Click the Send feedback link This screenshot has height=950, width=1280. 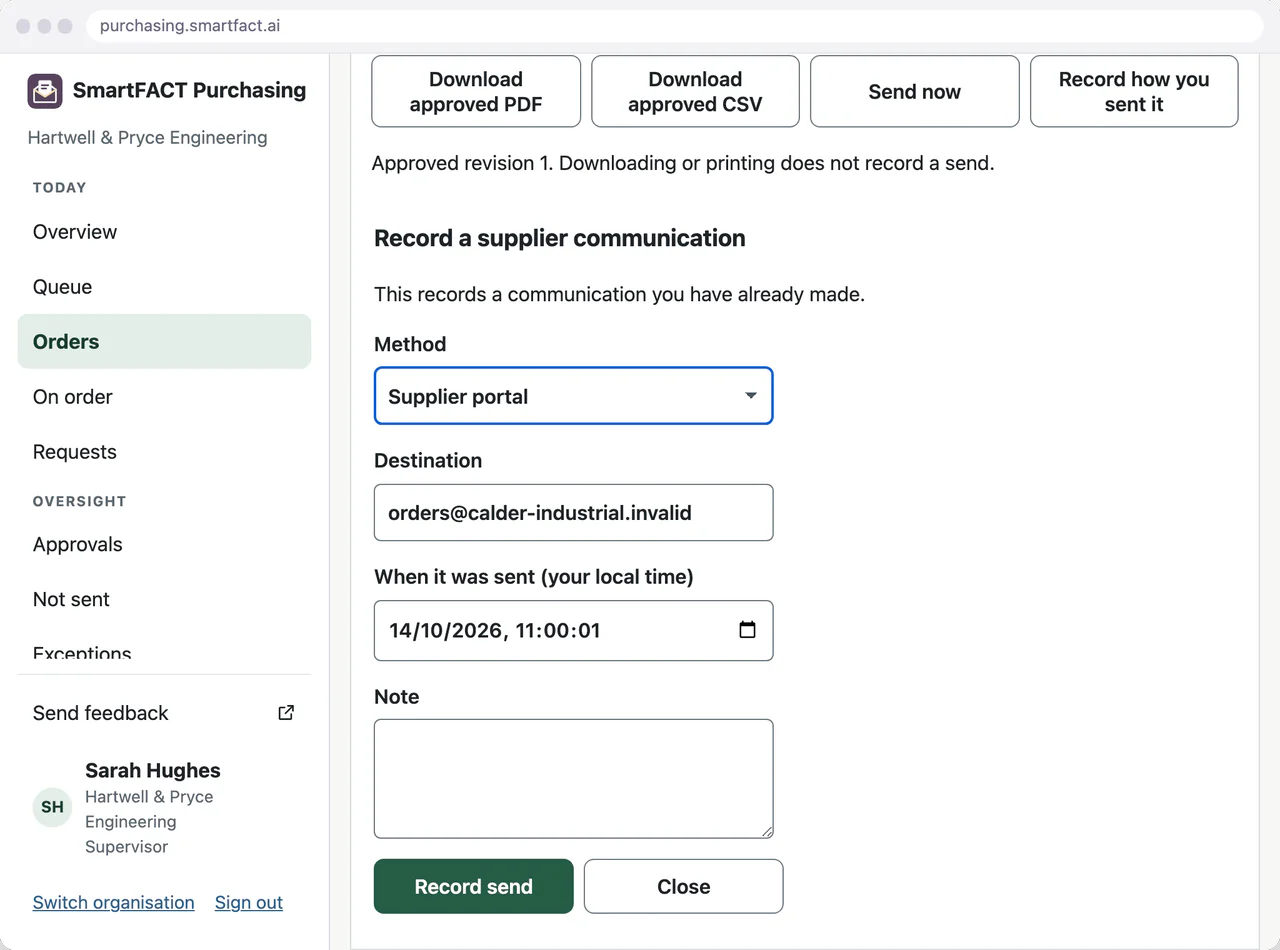tap(164, 713)
